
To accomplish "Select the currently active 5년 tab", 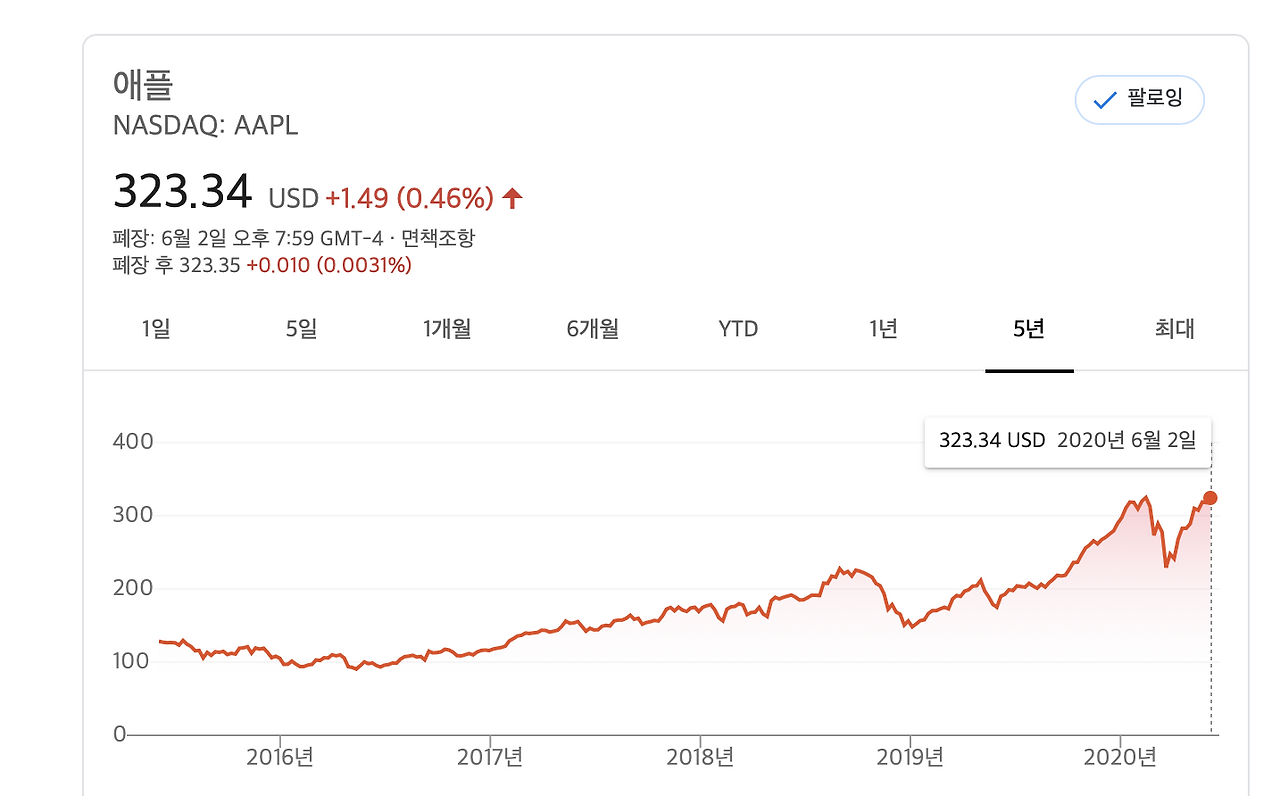I will point(1029,328).
